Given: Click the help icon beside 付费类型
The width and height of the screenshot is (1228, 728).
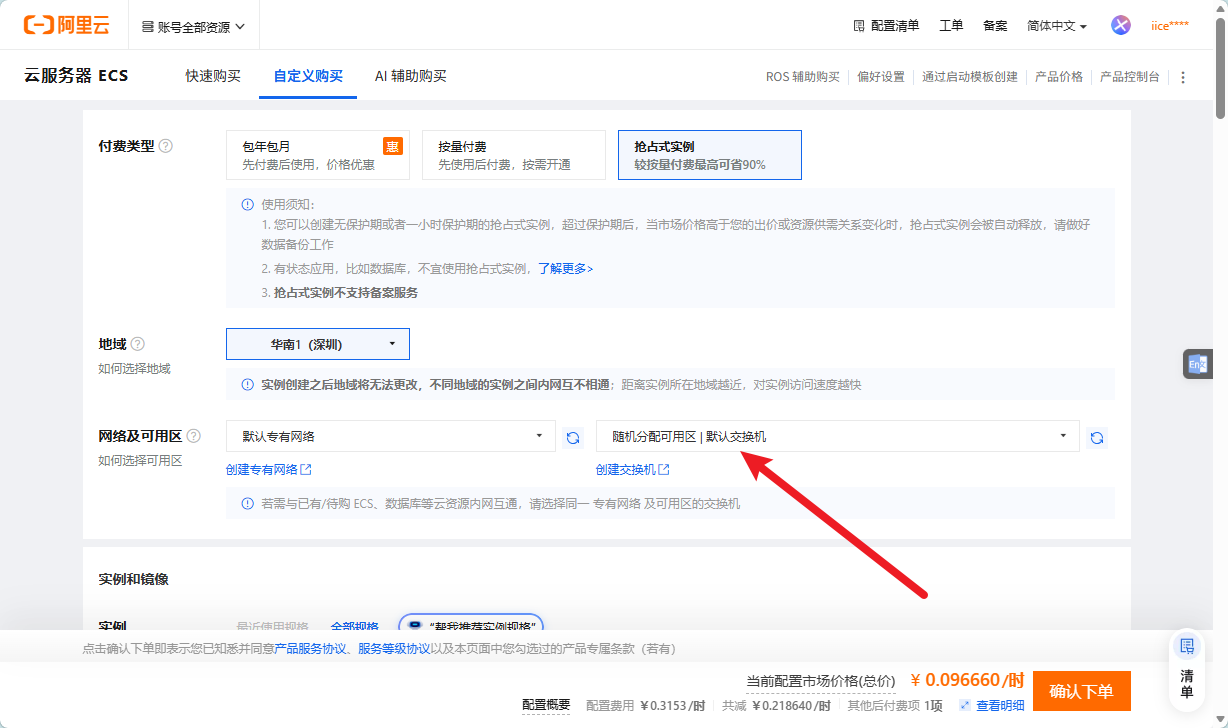Looking at the screenshot, I should click(166, 146).
